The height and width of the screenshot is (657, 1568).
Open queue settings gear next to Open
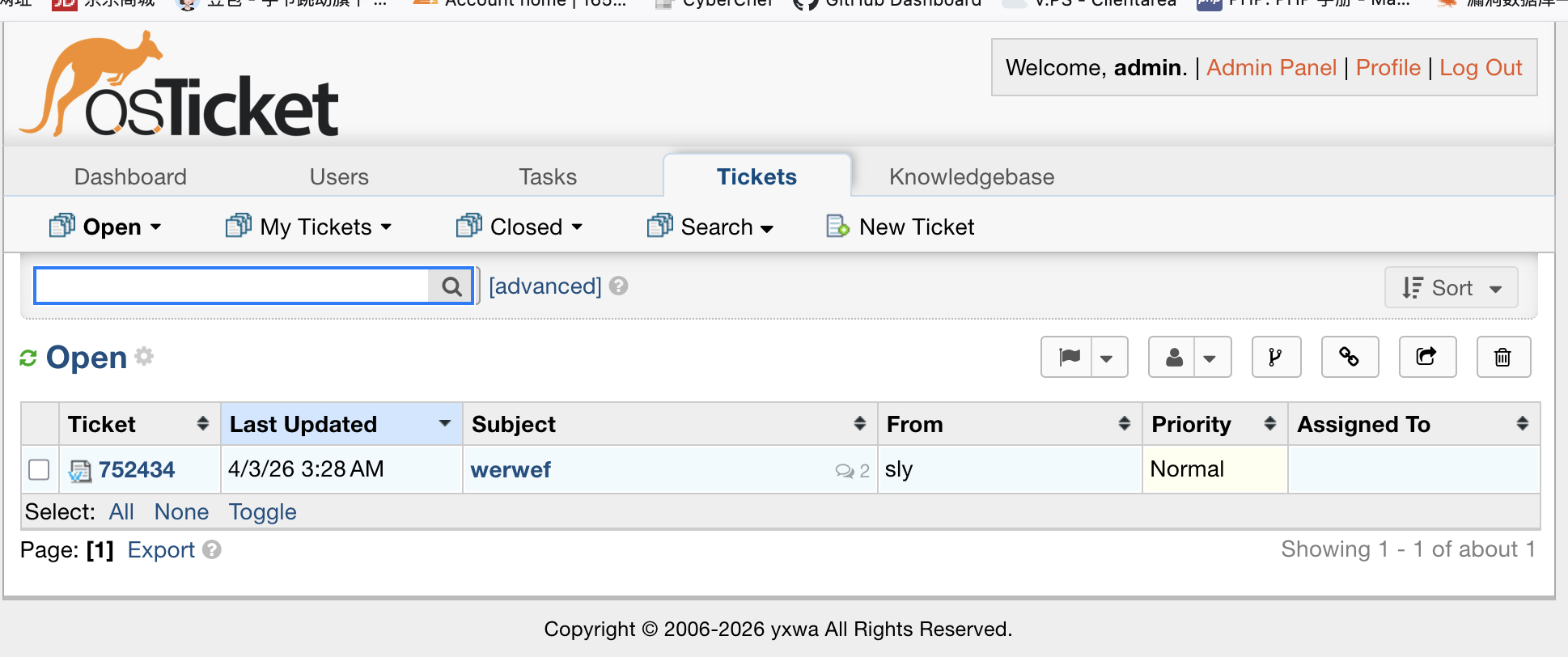(x=144, y=356)
